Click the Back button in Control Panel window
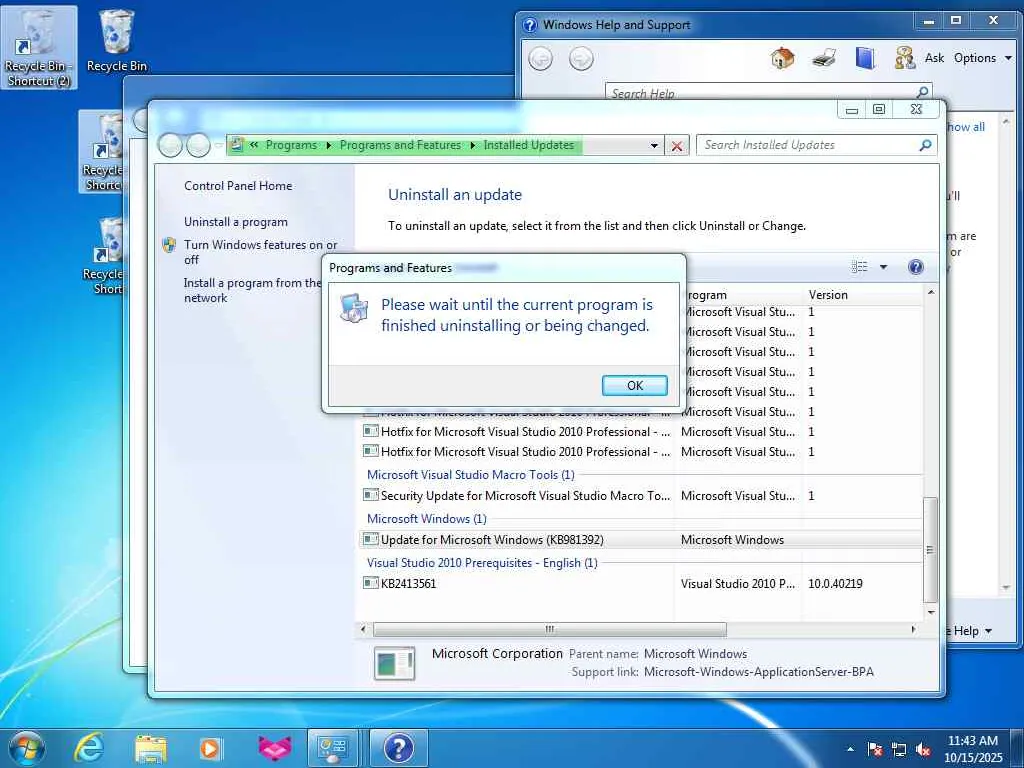Screen dimensions: 1024x768 tap(170, 145)
